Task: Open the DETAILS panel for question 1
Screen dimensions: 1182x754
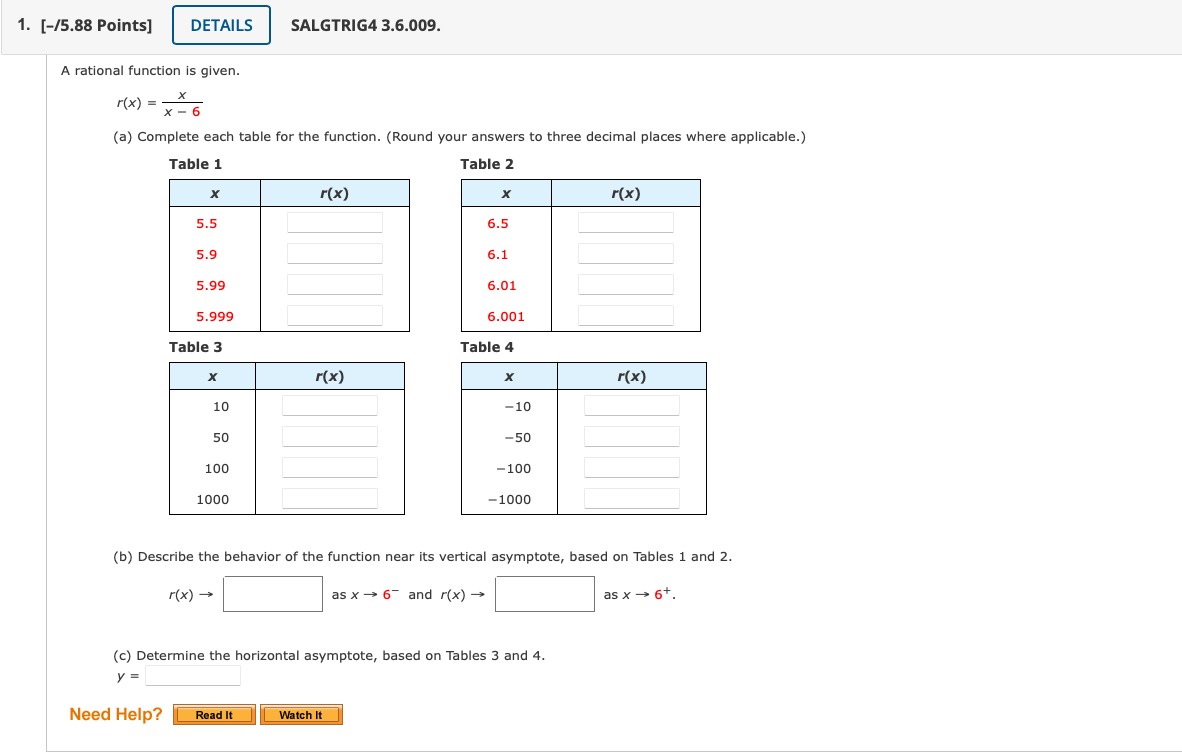Action: [220, 25]
